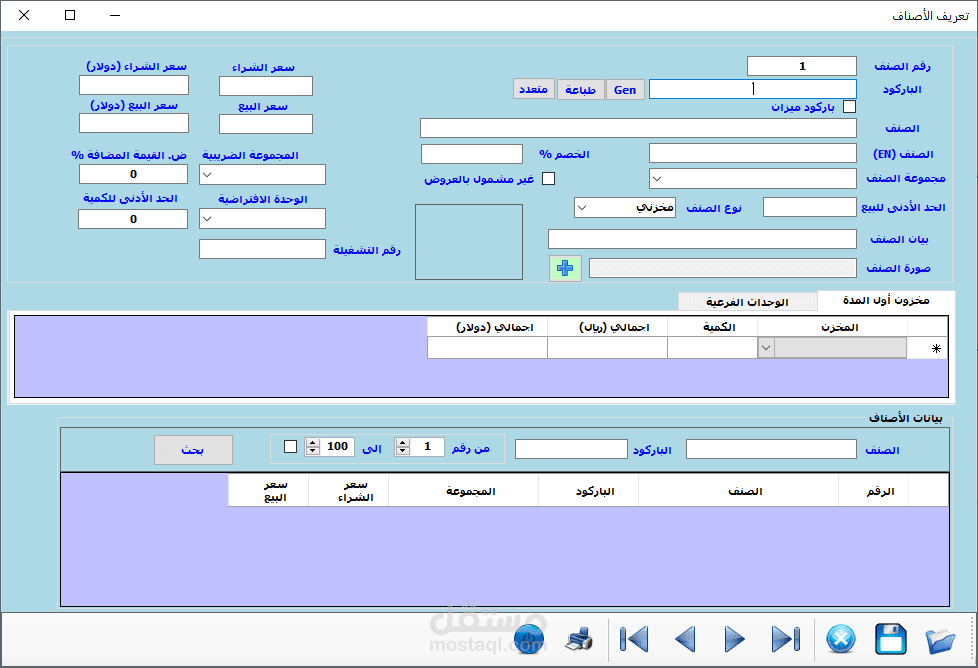This screenshot has width=978, height=668.
Task: Jump to first record using skip-to-start arrow
Action: pos(634,639)
